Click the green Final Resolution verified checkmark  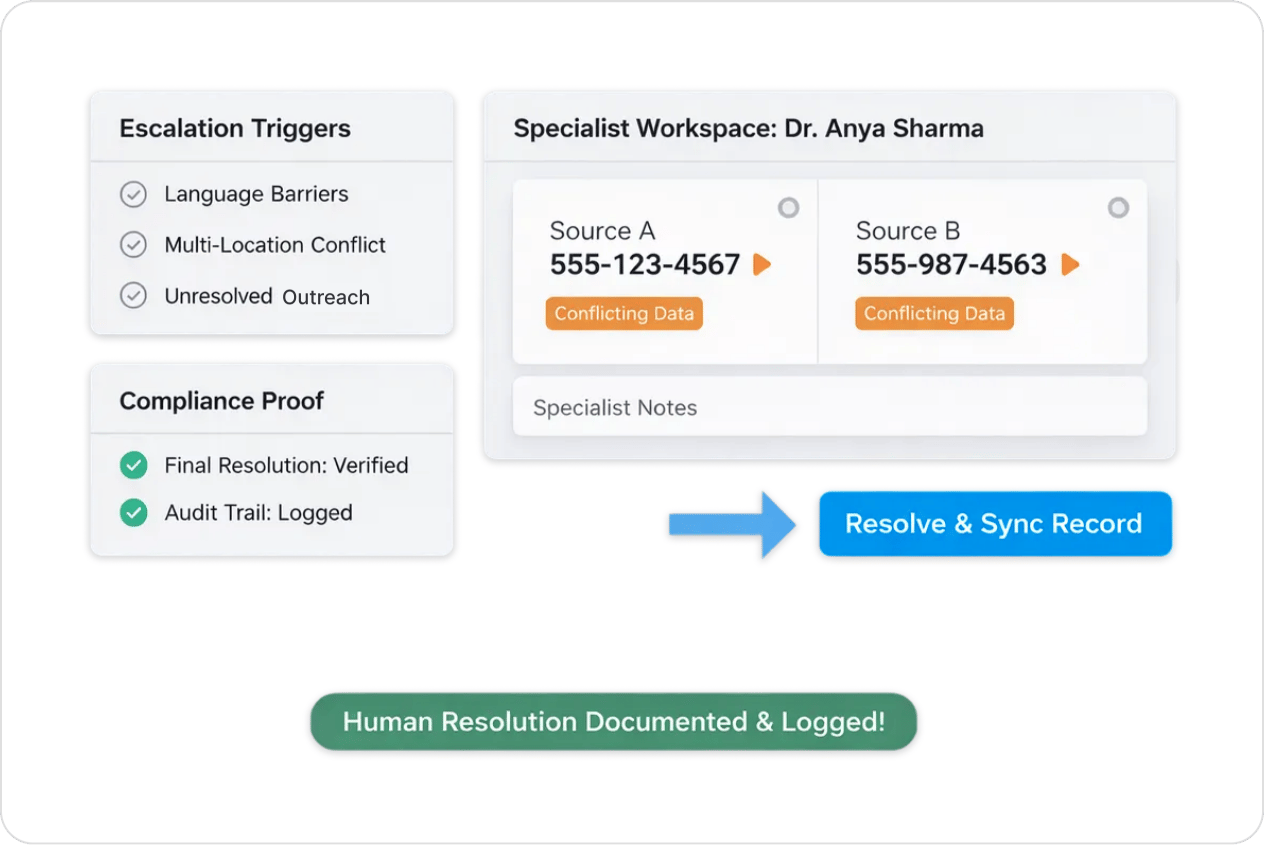pos(133,465)
